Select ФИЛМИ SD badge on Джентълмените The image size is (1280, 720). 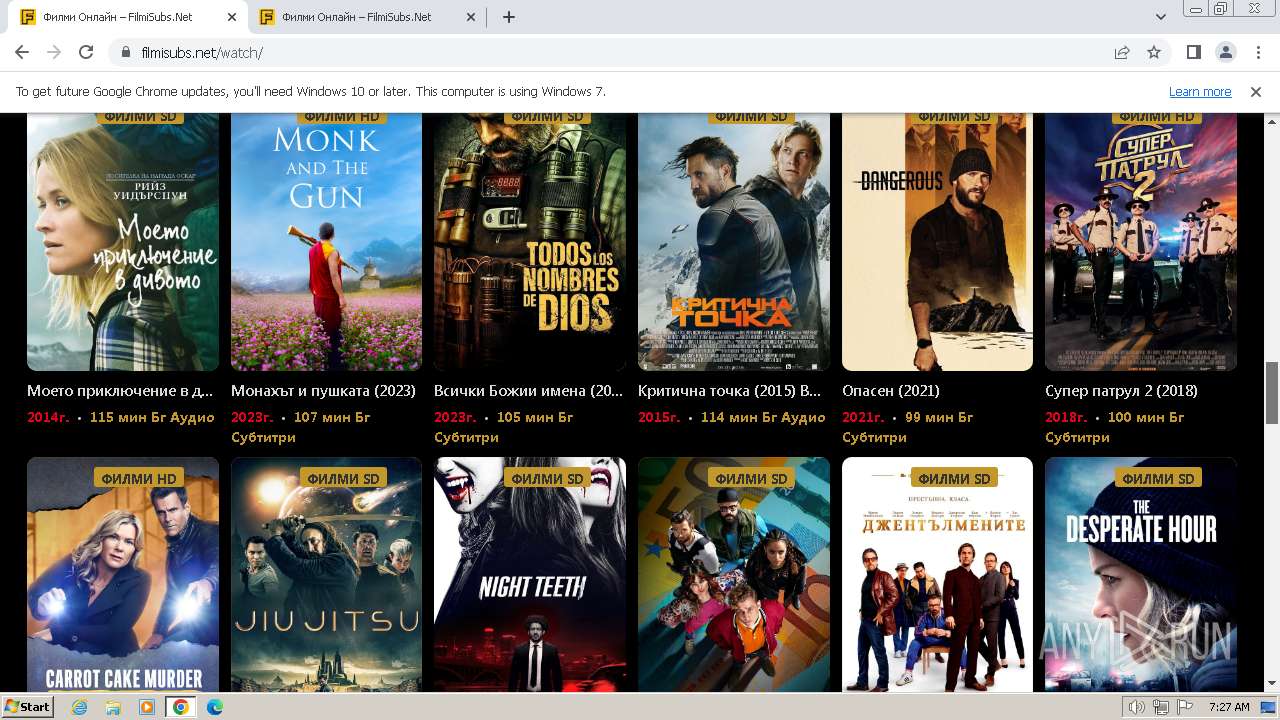click(954, 478)
